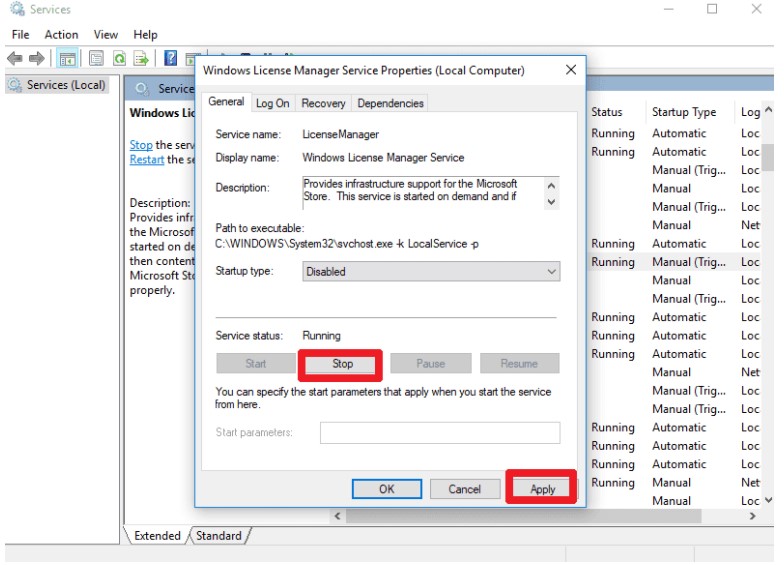784x565 pixels.
Task: Sort by the Status column header
Action: point(615,112)
